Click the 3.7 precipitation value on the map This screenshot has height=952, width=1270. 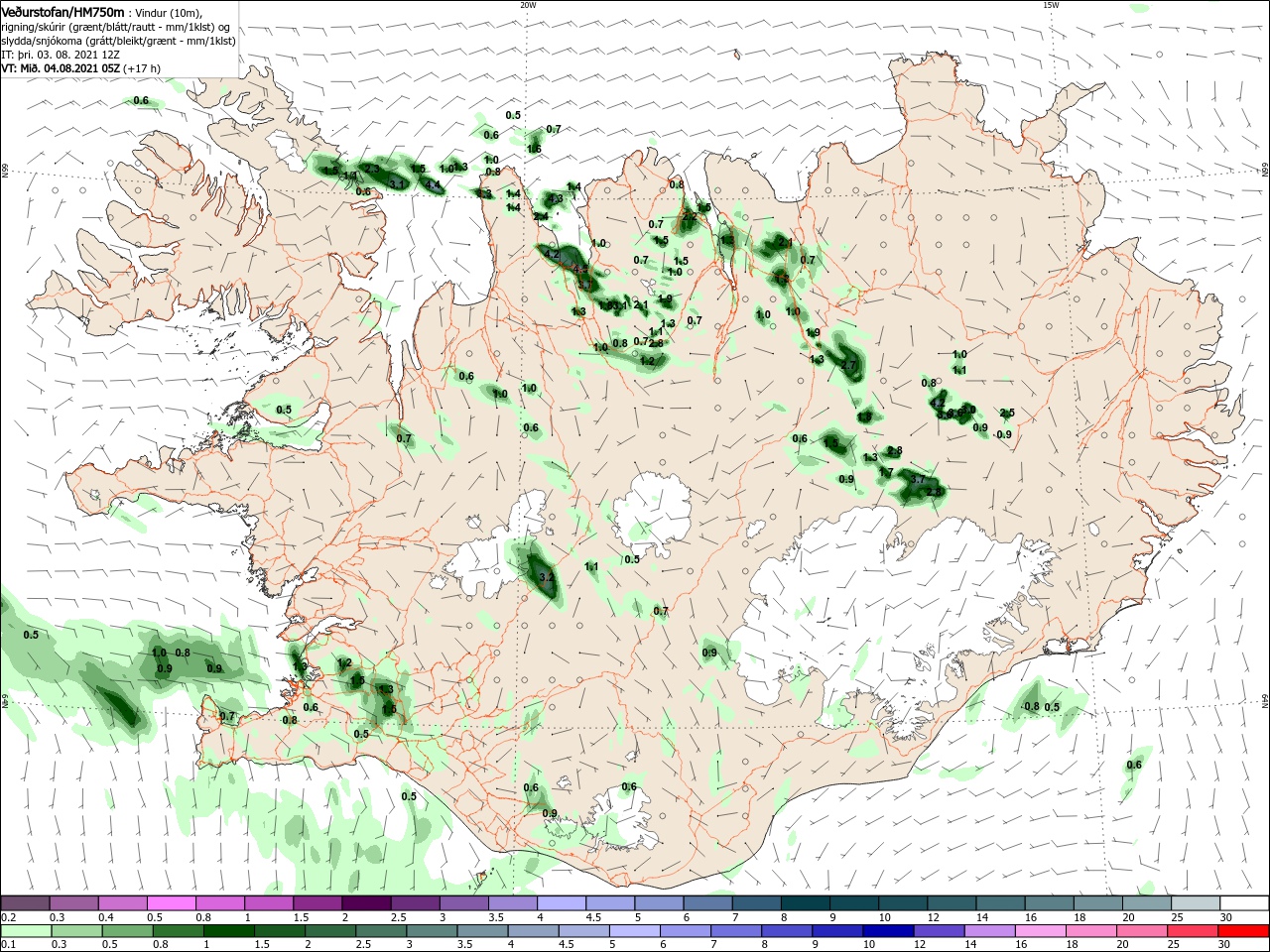(x=918, y=479)
